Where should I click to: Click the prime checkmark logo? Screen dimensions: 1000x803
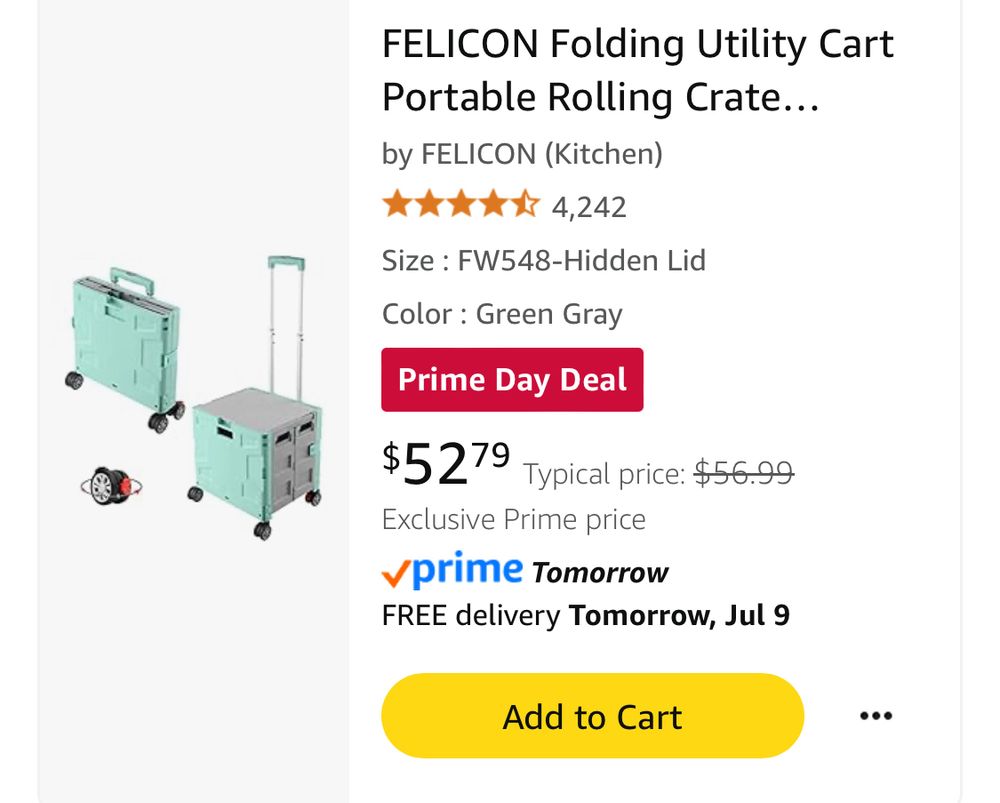tap(452, 569)
